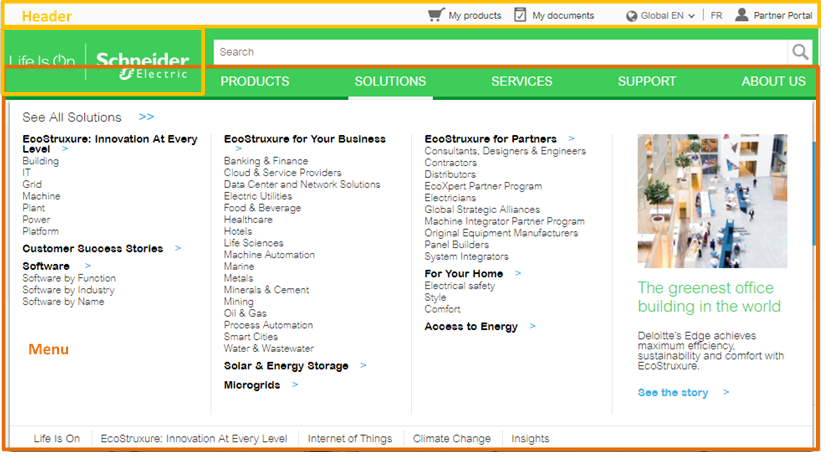Open the SUPPORT menu
Image resolution: width=825 pixels, height=457 pixels.
click(x=647, y=82)
